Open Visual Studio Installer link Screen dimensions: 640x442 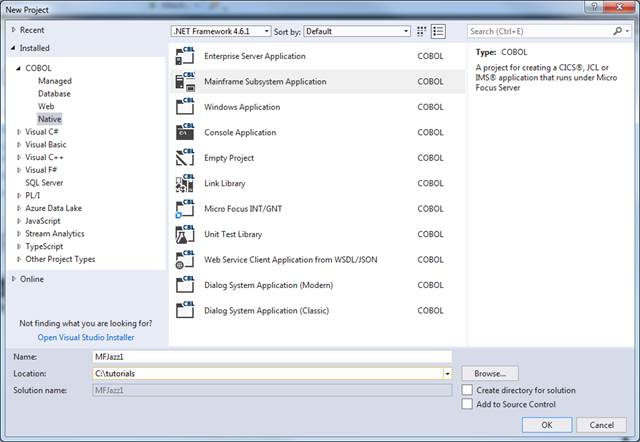click(x=86, y=337)
